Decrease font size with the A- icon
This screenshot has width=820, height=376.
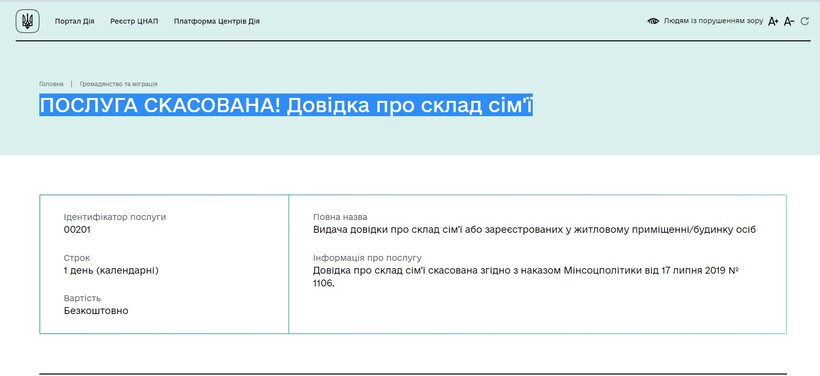[x=789, y=21]
